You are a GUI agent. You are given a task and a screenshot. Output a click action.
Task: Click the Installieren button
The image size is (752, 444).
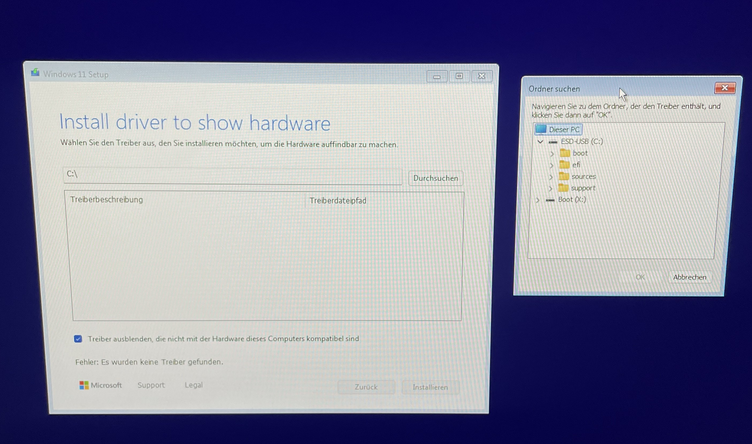(x=430, y=387)
